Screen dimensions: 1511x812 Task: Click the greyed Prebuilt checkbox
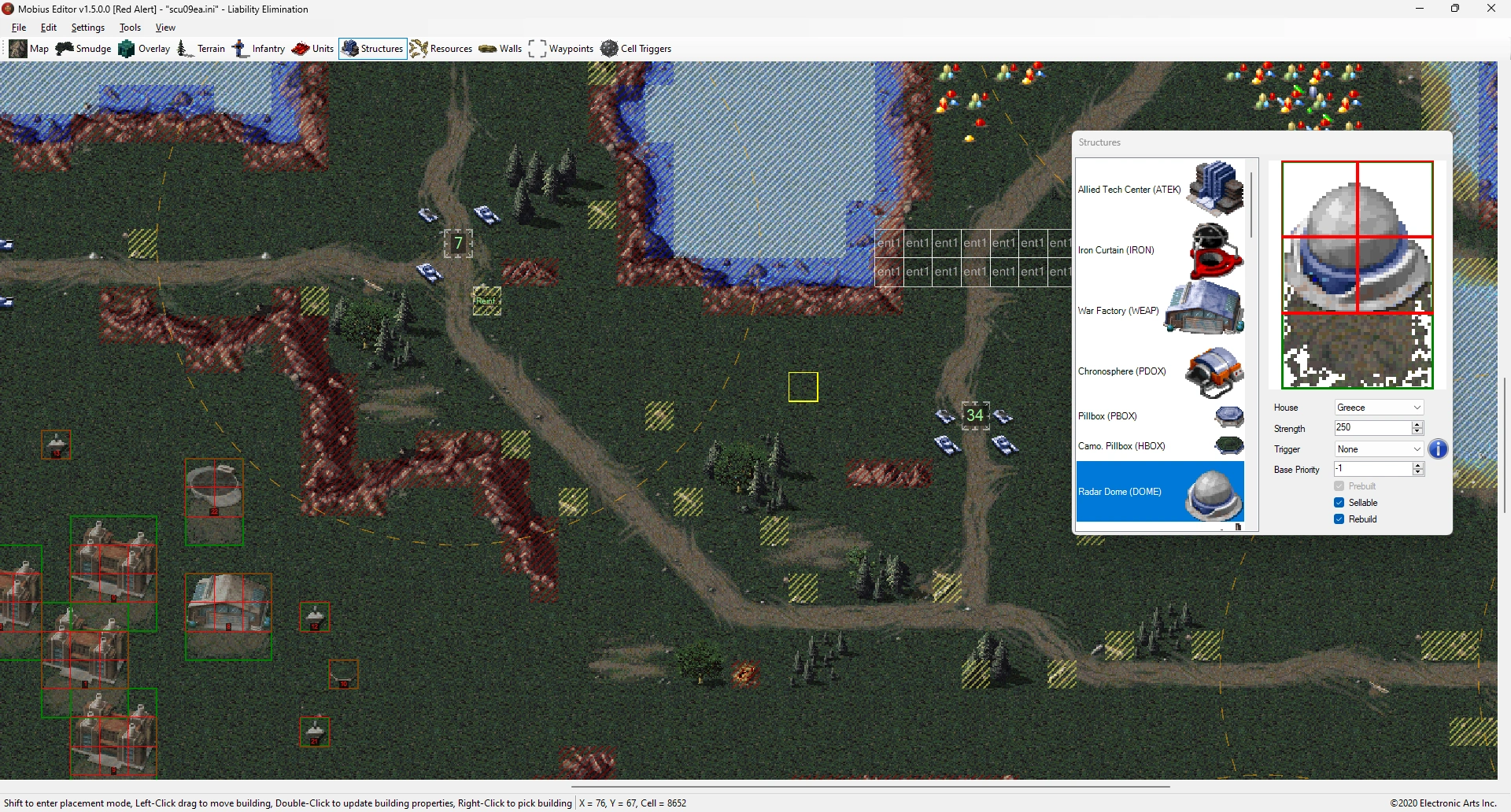coord(1339,486)
